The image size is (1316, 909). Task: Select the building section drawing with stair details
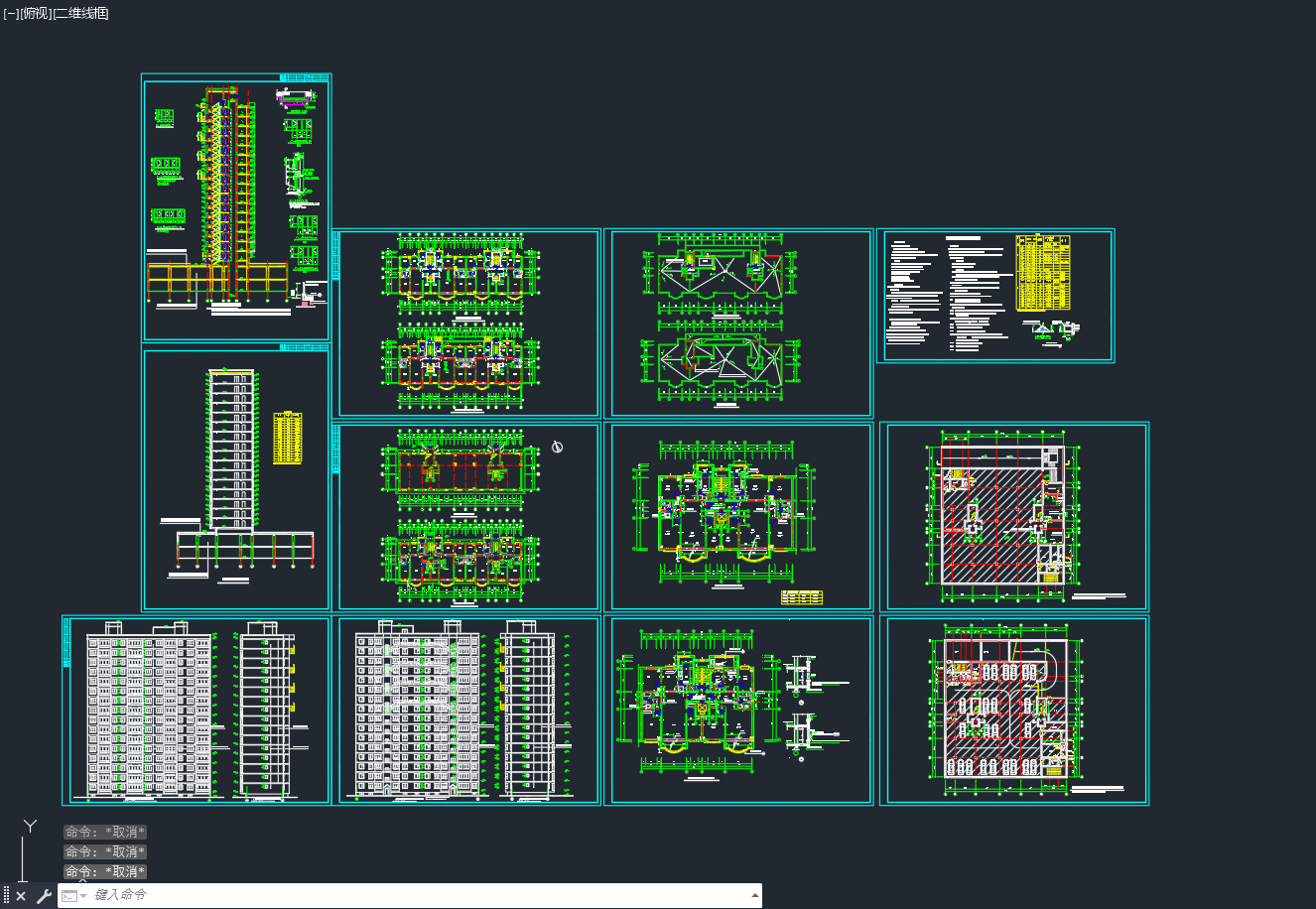point(236,208)
